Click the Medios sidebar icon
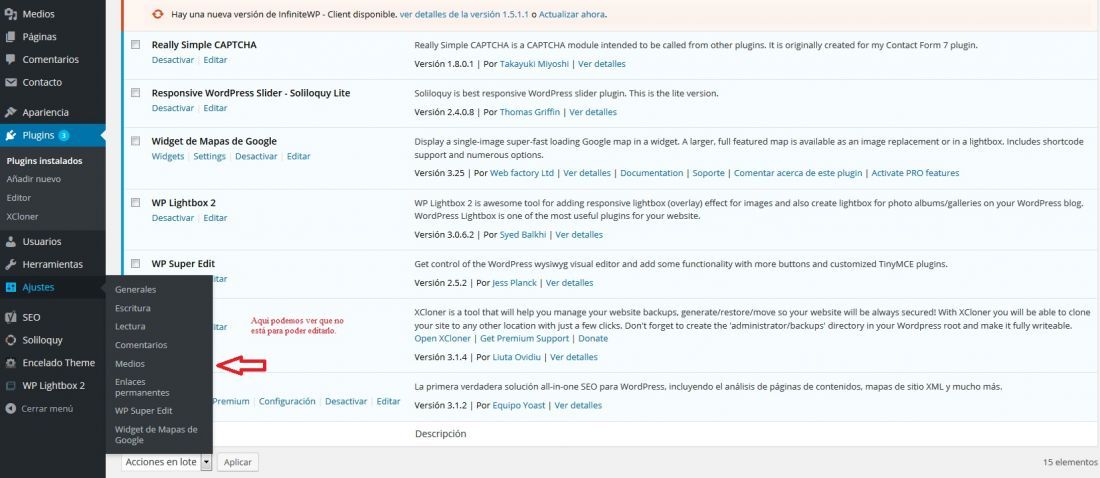 (11, 14)
